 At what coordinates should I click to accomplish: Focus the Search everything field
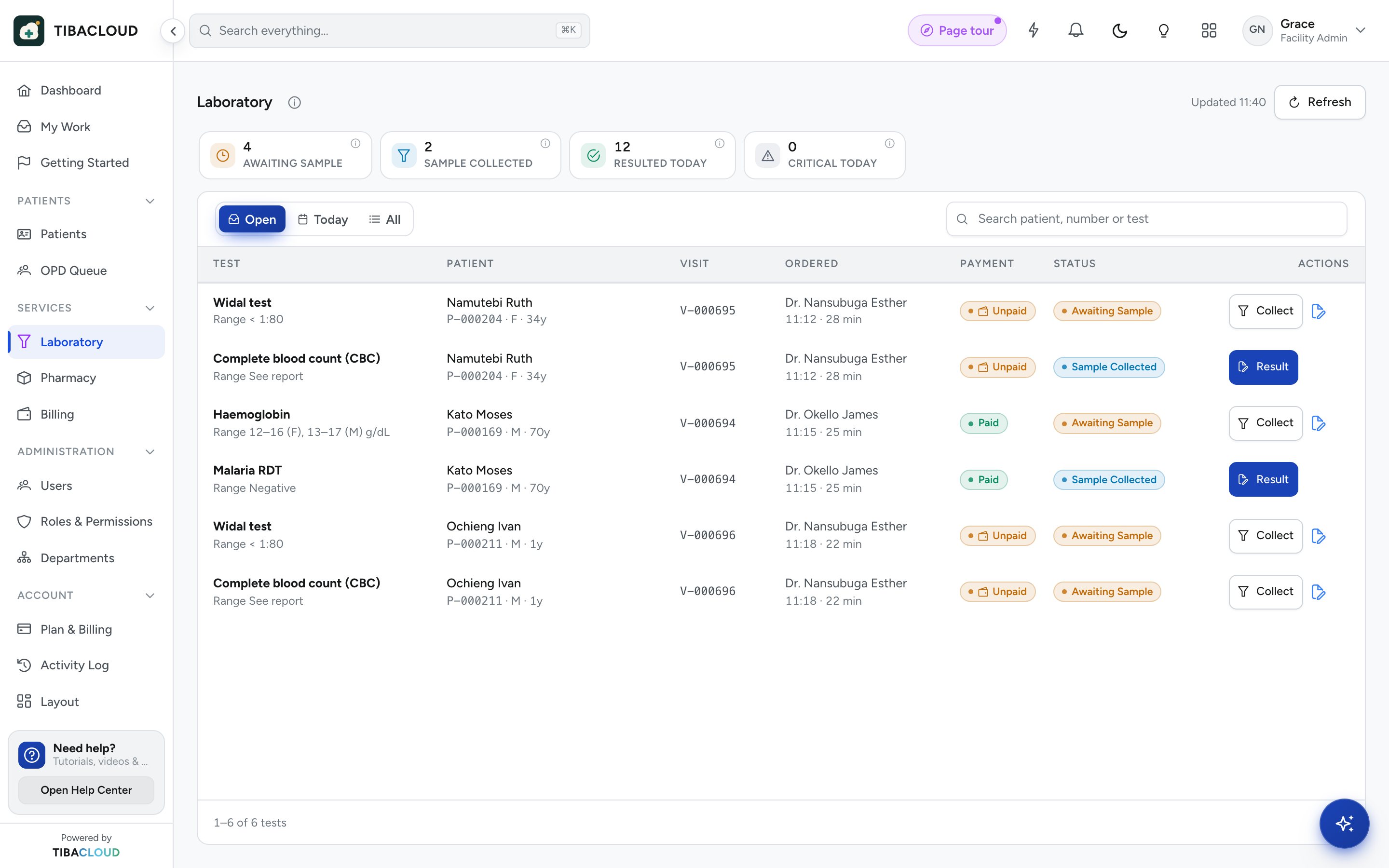pos(390,30)
